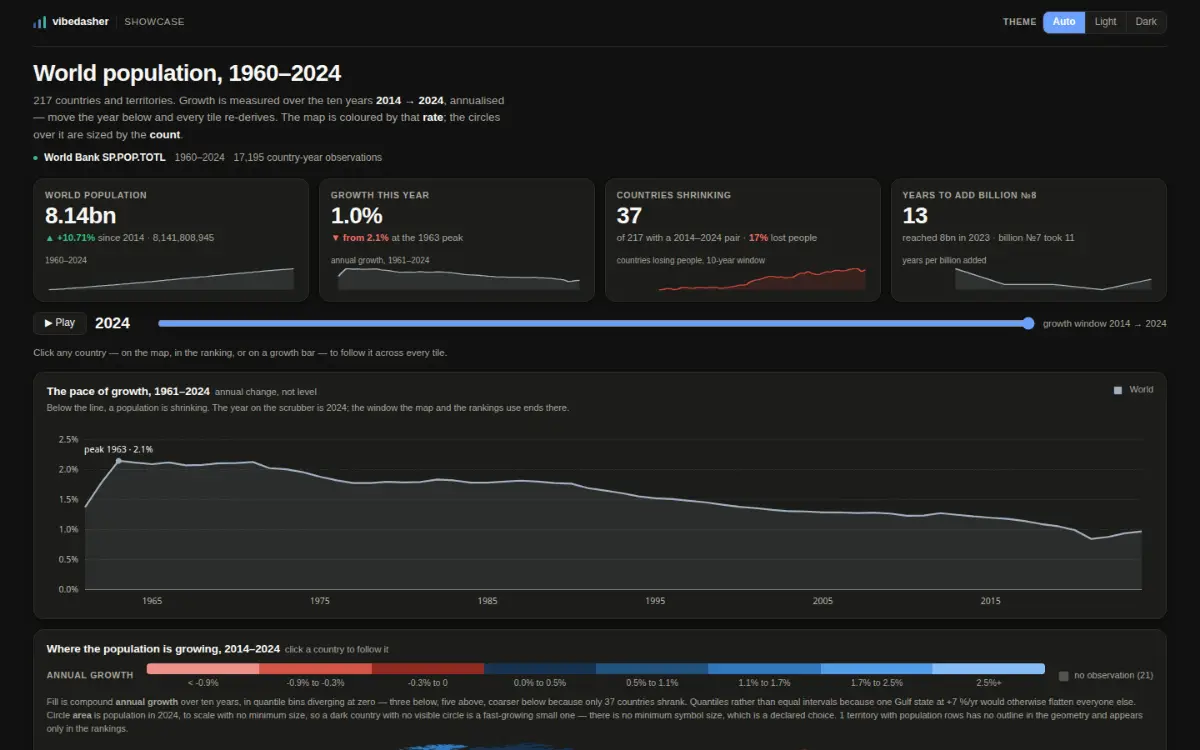Screen dimensions: 1200x750
Task: Select the '1.1% to 1.7%' legend band
Action: 765,669
